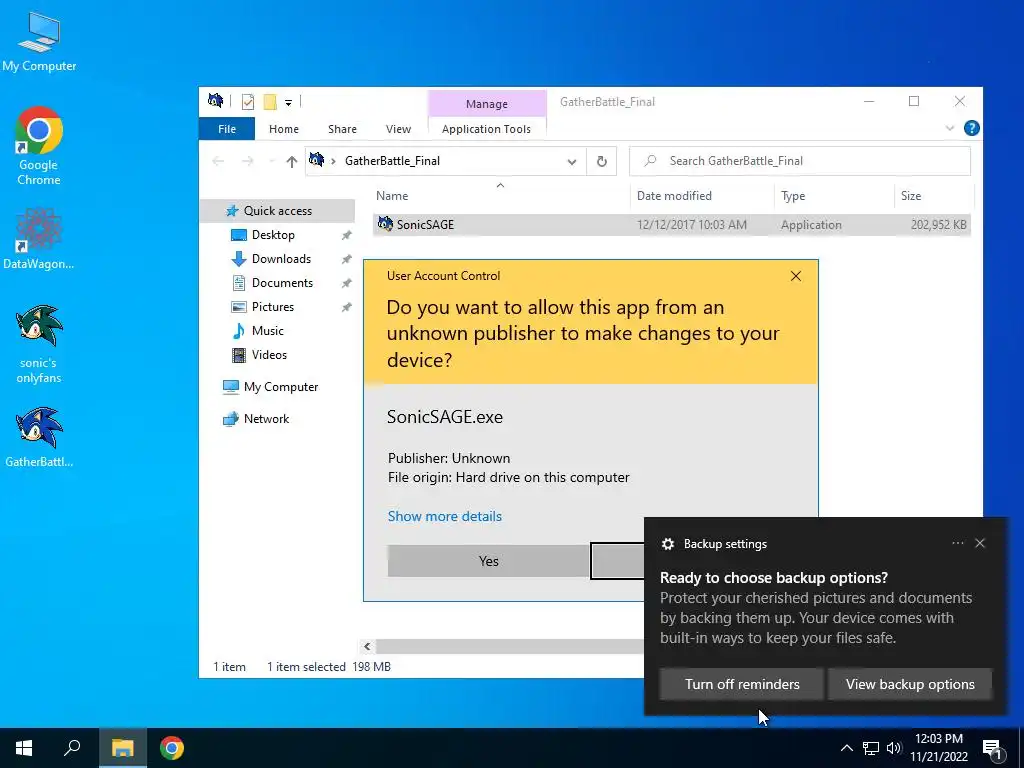Open Backup settings notification options menu
Viewport: 1024px width, 768px height.
pyautogui.click(x=957, y=543)
